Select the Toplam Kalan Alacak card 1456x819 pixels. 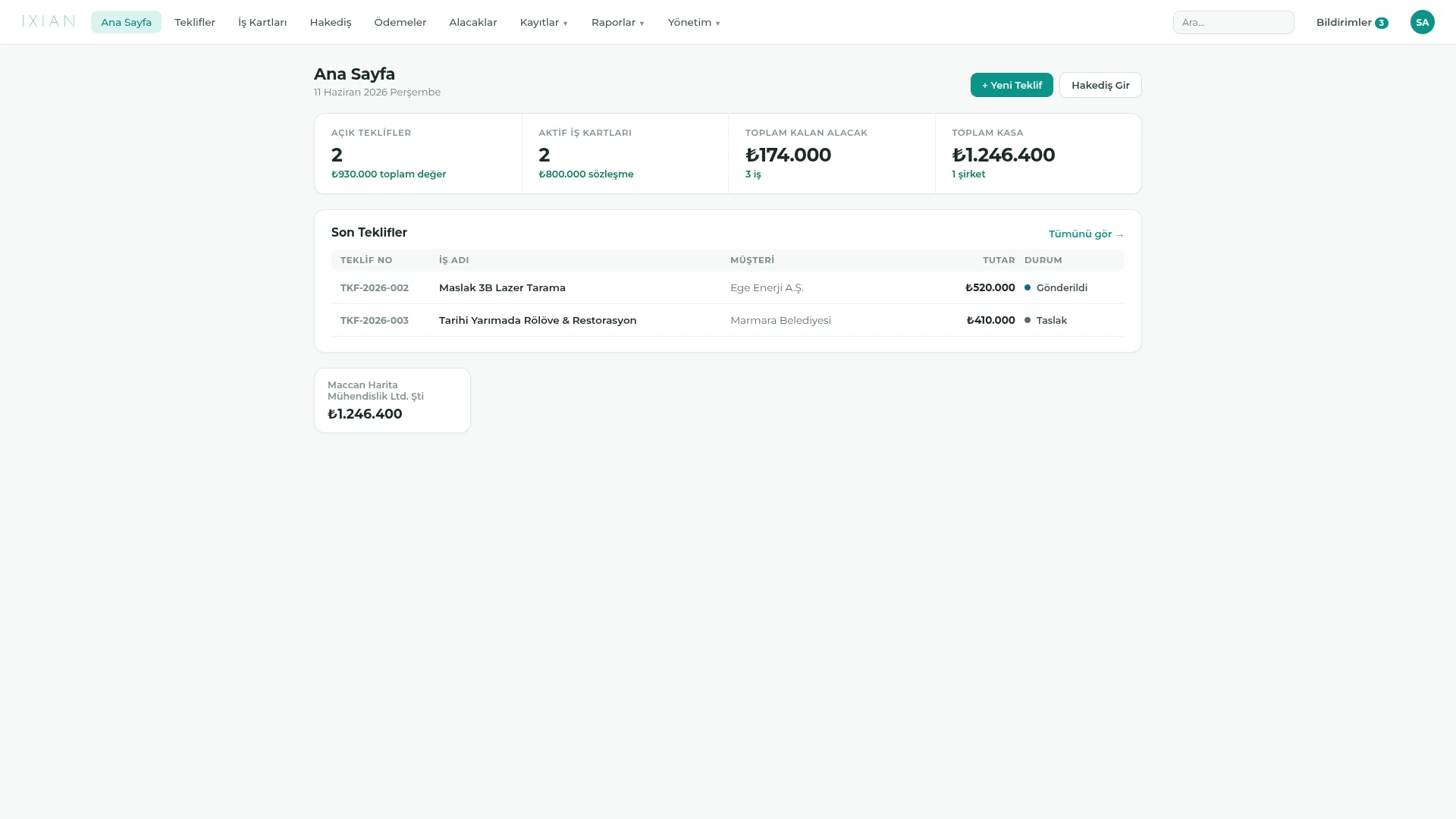tap(832, 153)
